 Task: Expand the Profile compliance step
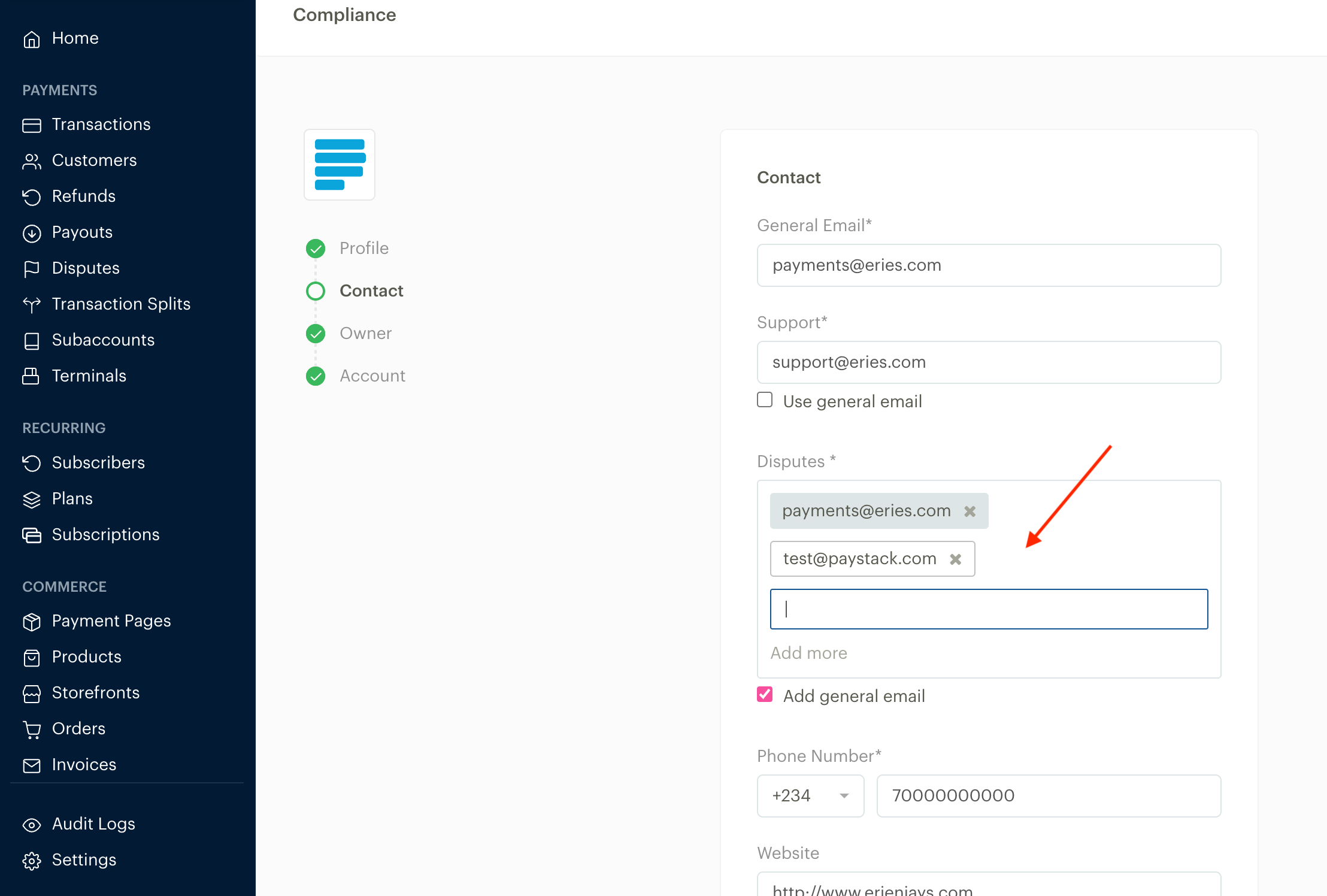coord(362,248)
